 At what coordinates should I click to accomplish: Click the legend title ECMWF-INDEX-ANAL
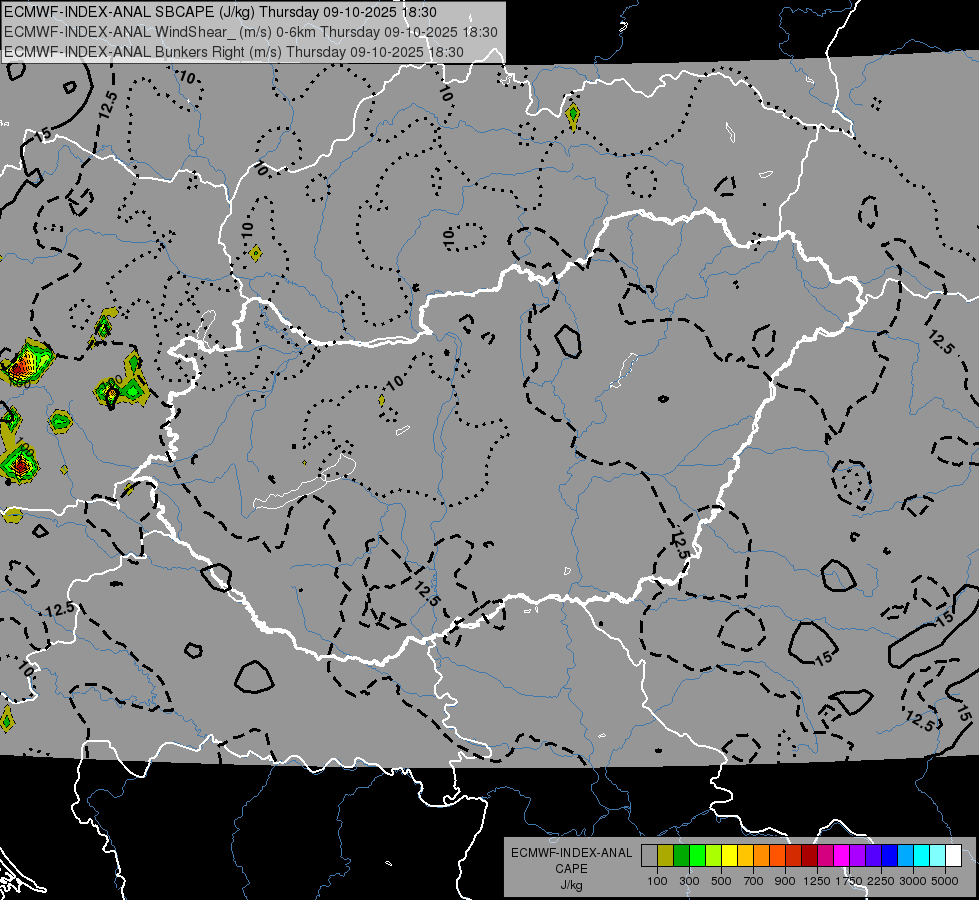click(x=572, y=853)
